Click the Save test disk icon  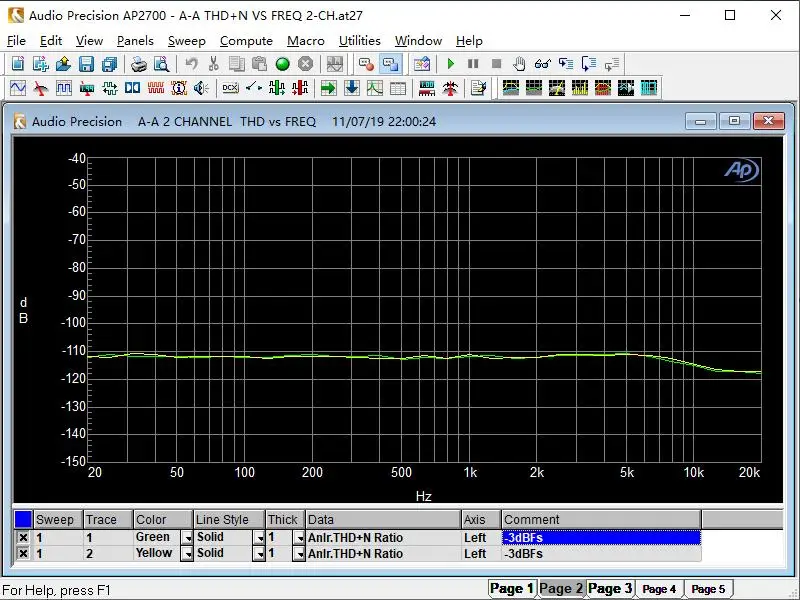pos(86,64)
